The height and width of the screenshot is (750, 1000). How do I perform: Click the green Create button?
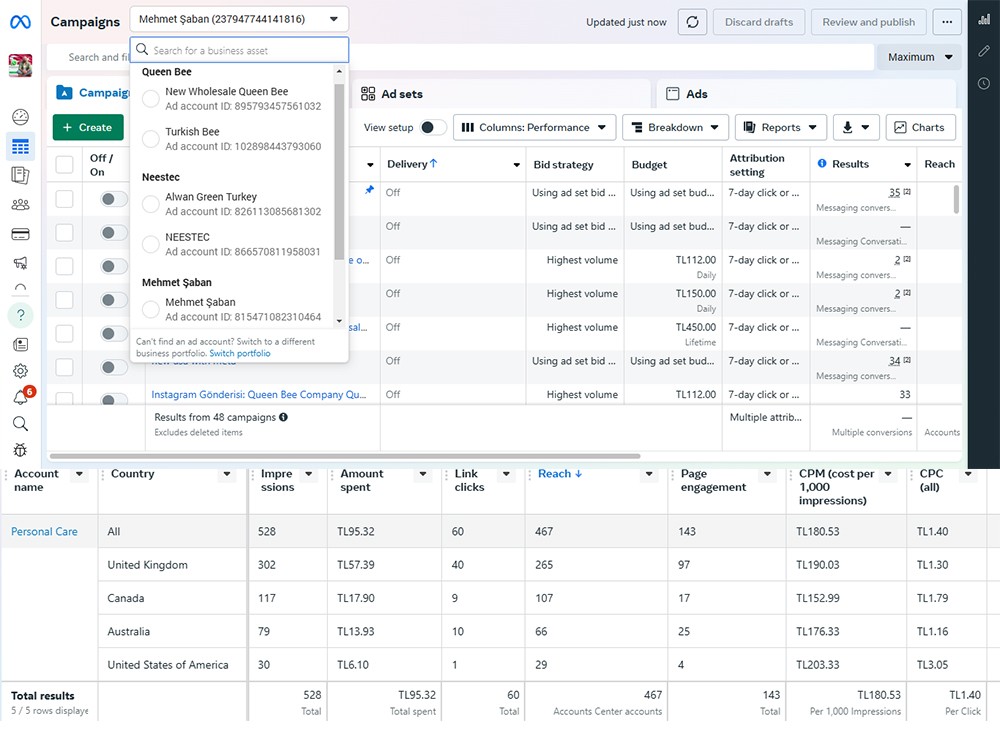pyautogui.click(x=88, y=128)
